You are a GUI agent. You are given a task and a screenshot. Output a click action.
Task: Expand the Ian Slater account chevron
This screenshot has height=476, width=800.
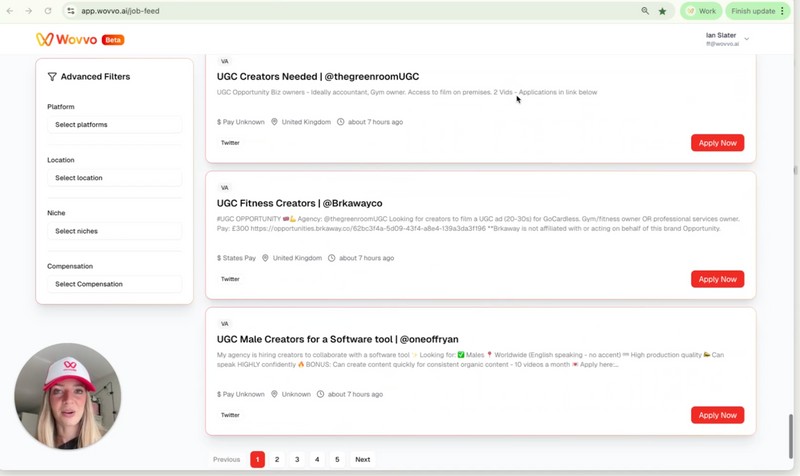click(x=746, y=39)
